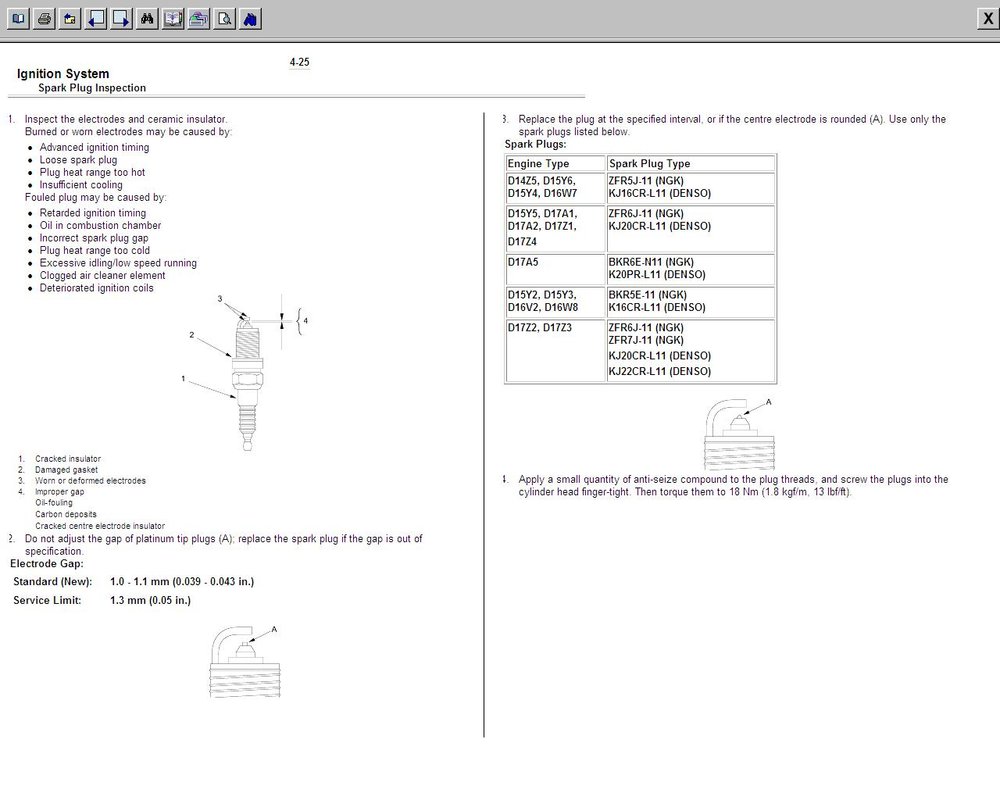
Task: Click the Spark Plug Type column header
Action: coord(691,163)
